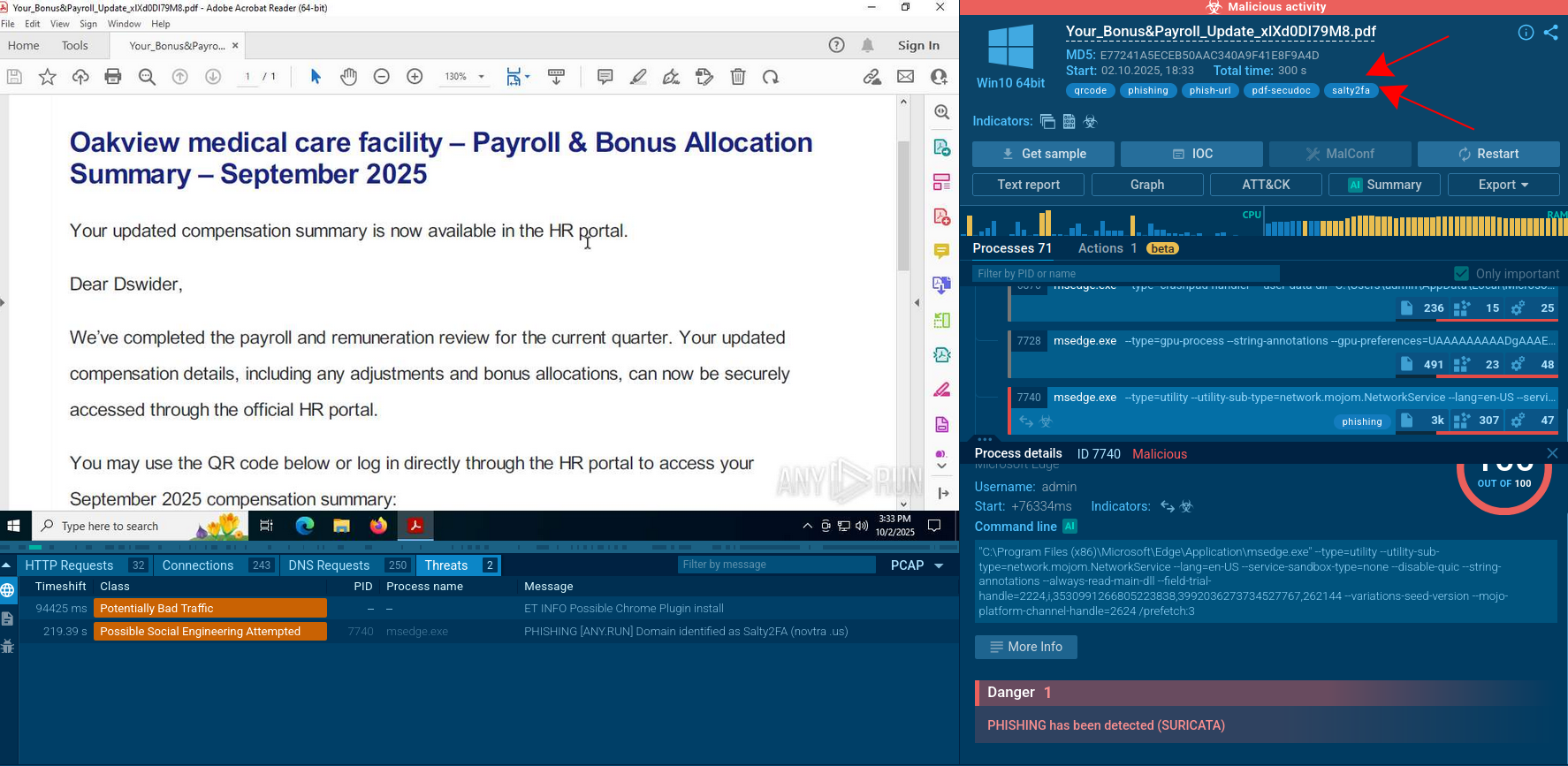The width and height of the screenshot is (1568, 766).
Task: Click the zoom out minus icon
Action: (x=382, y=77)
